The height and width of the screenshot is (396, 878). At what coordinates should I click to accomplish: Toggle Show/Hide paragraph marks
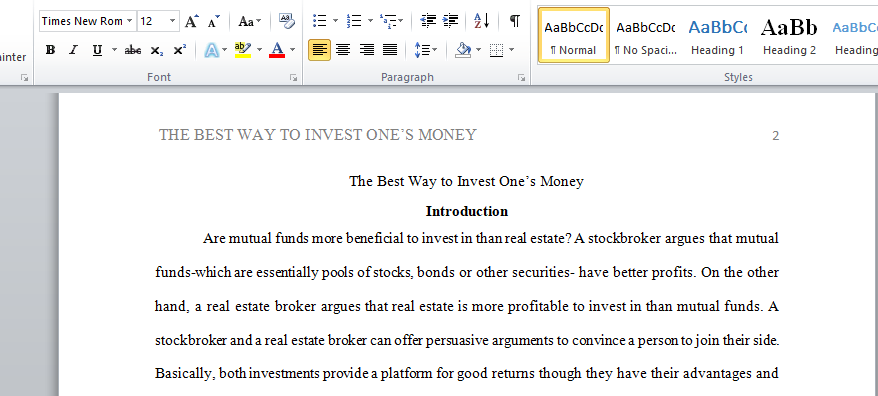coord(515,21)
